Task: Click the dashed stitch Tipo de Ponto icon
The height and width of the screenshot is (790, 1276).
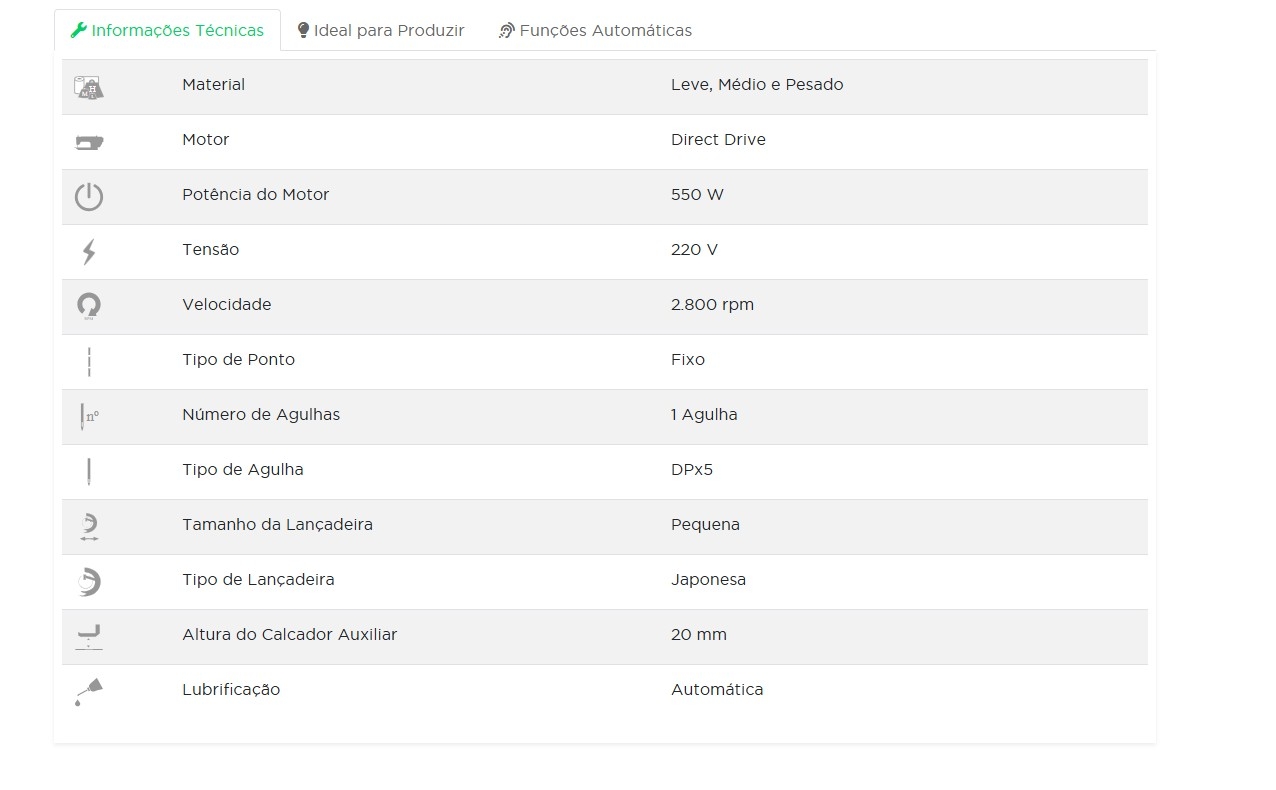Action: pyautogui.click(x=89, y=362)
